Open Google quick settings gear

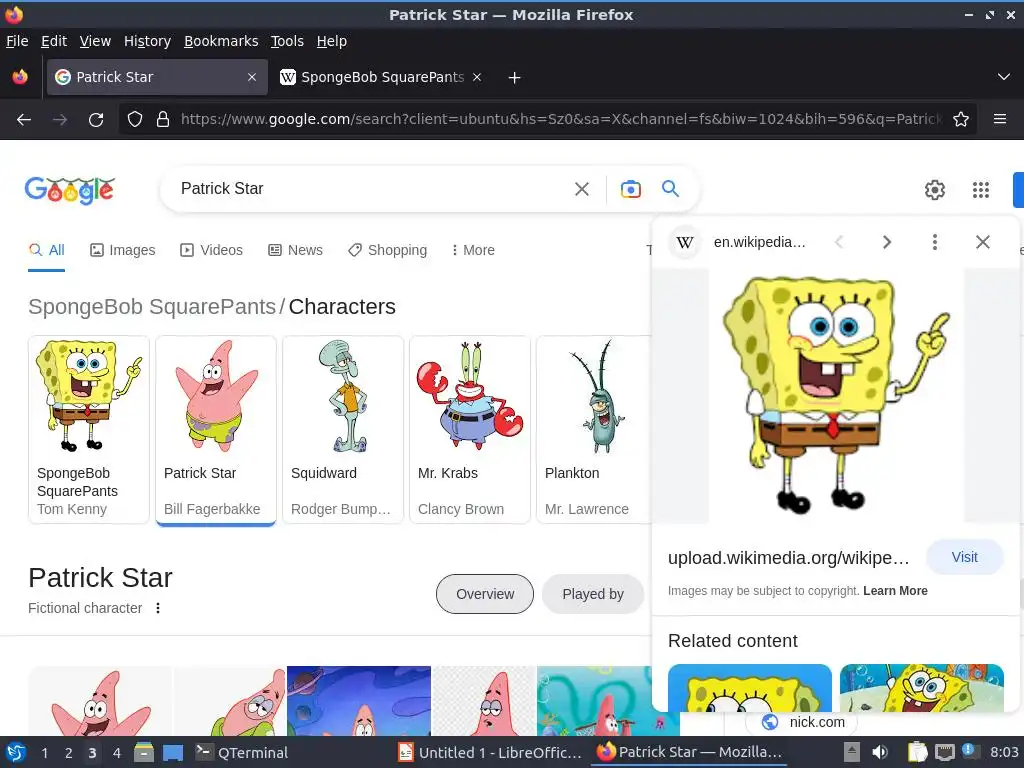coord(935,190)
